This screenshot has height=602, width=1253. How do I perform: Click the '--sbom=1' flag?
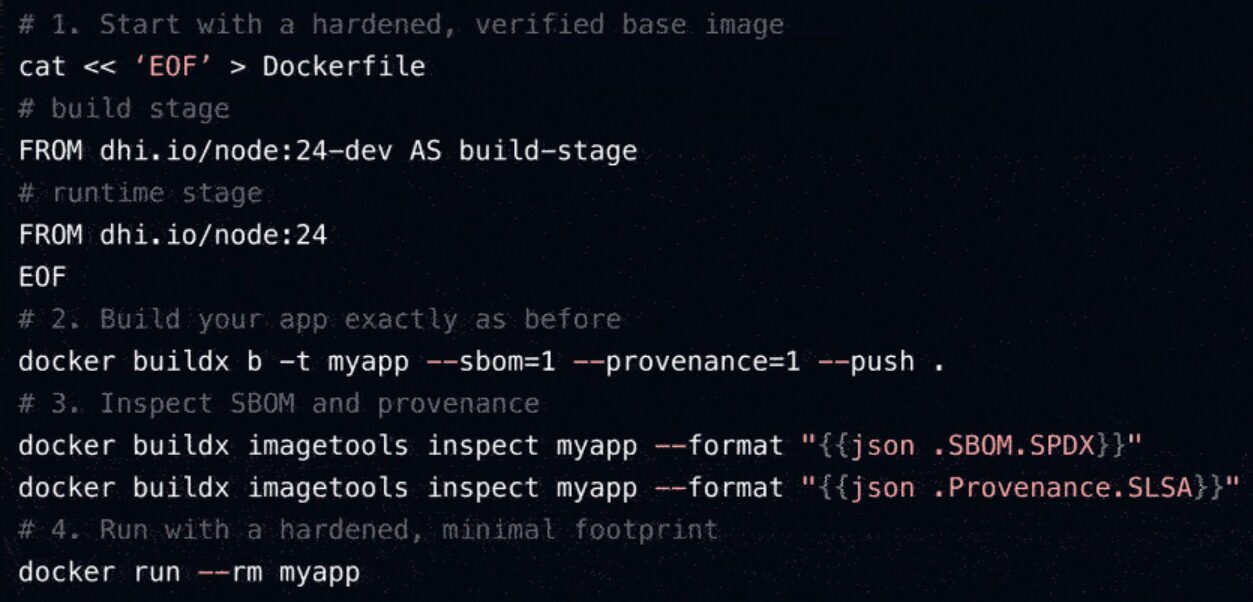(x=490, y=362)
